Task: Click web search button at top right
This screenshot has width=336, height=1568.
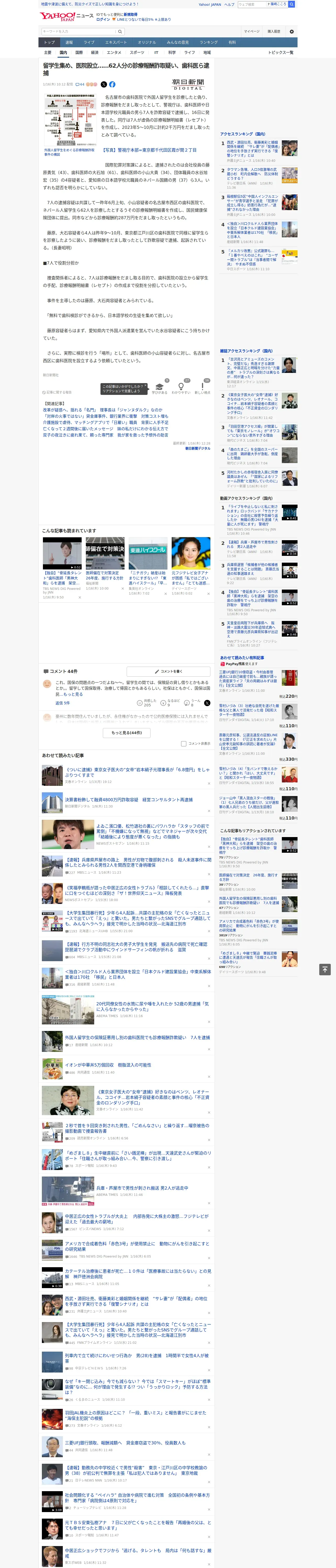Action: tap(292, 4)
